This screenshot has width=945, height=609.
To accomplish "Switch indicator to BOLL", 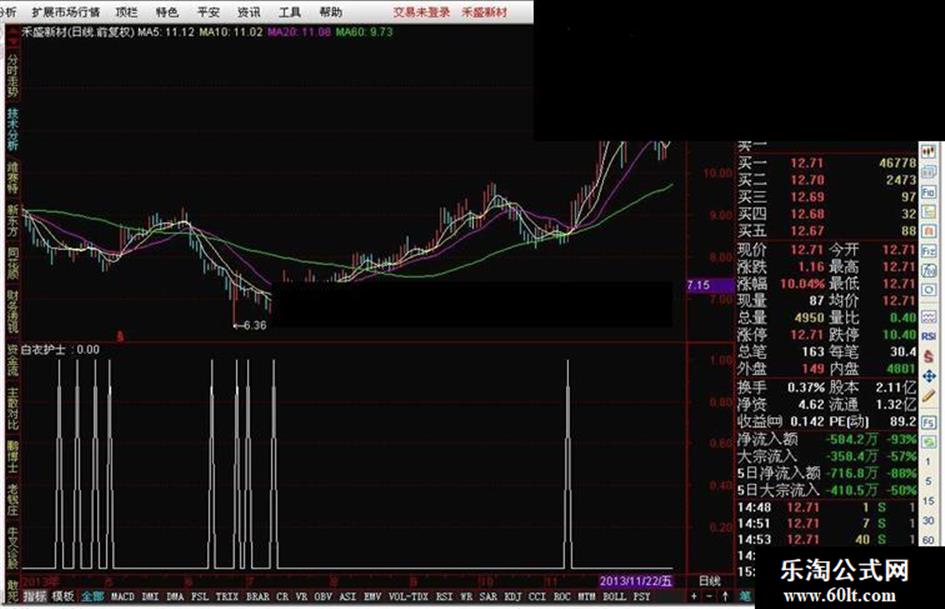I will 615,596.
